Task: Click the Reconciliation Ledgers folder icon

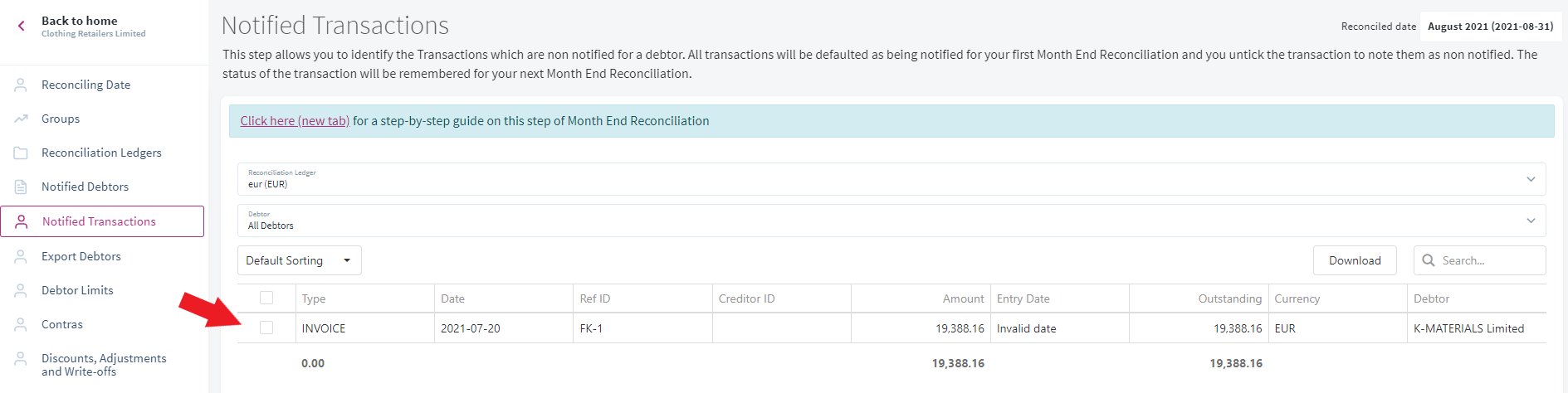Action: tap(21, 153)
